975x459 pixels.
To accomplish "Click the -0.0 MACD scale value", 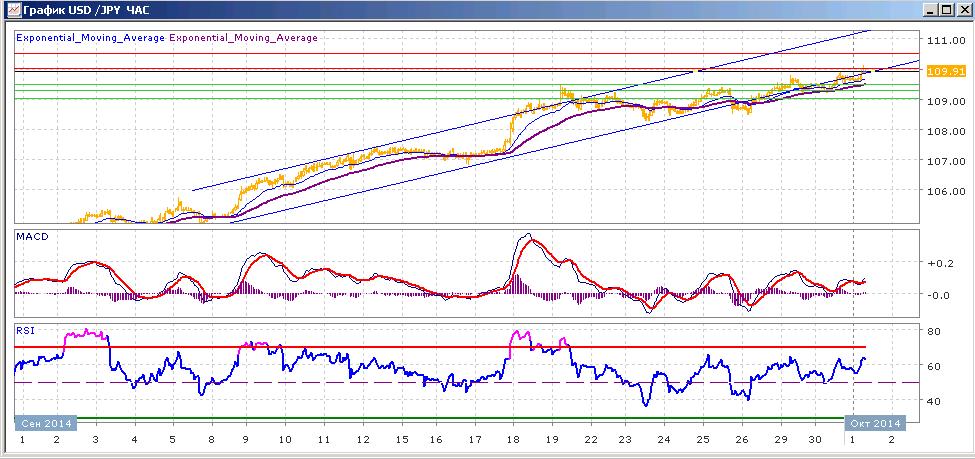I will (939, 295).
